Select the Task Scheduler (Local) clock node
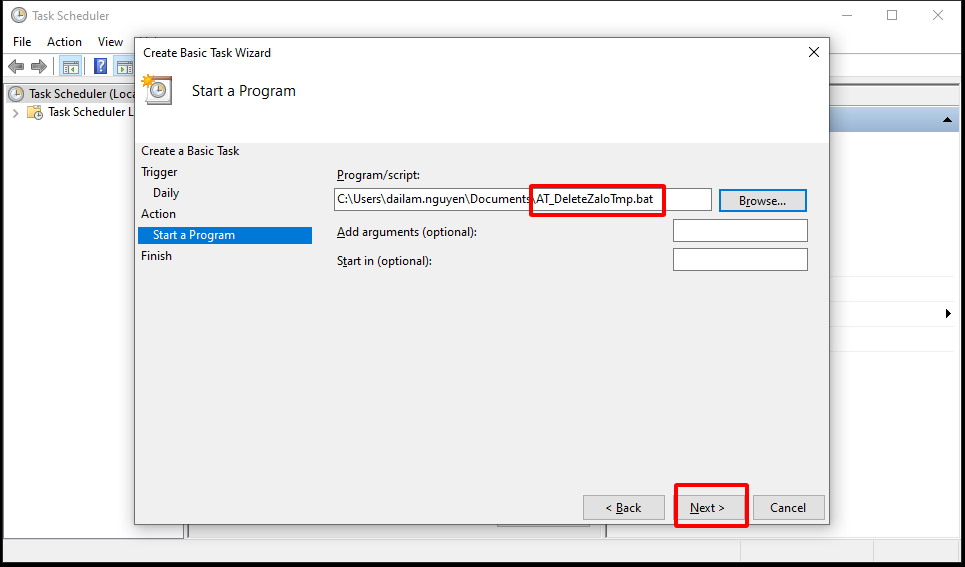 pyautogui.click(x=16, y=93)
